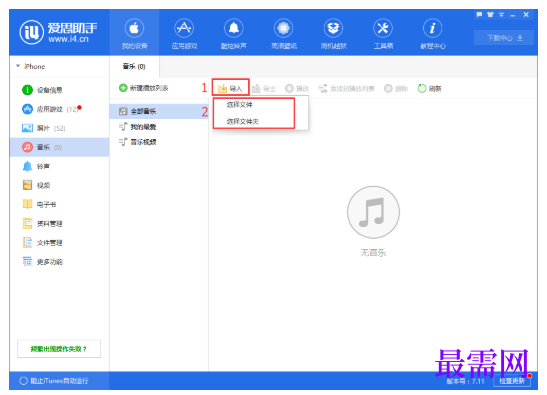Toggle 阻止iTunes自动运行 option

54,381
